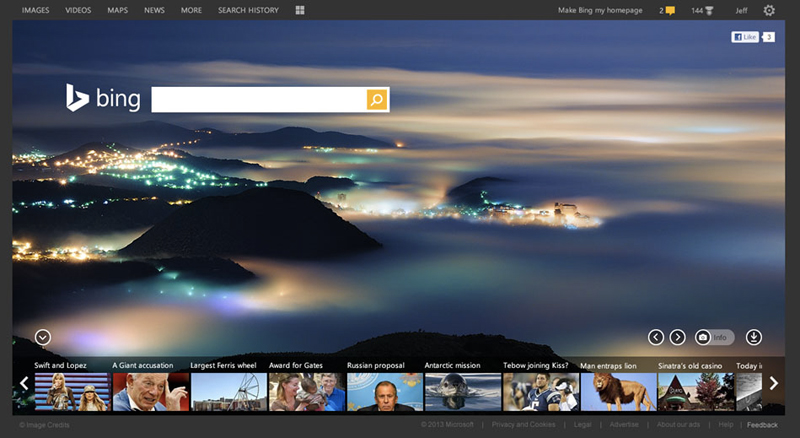Open the Privacy and Cookies footer link
The width and height of the screenshot is (800, 438).
[523, 425]
